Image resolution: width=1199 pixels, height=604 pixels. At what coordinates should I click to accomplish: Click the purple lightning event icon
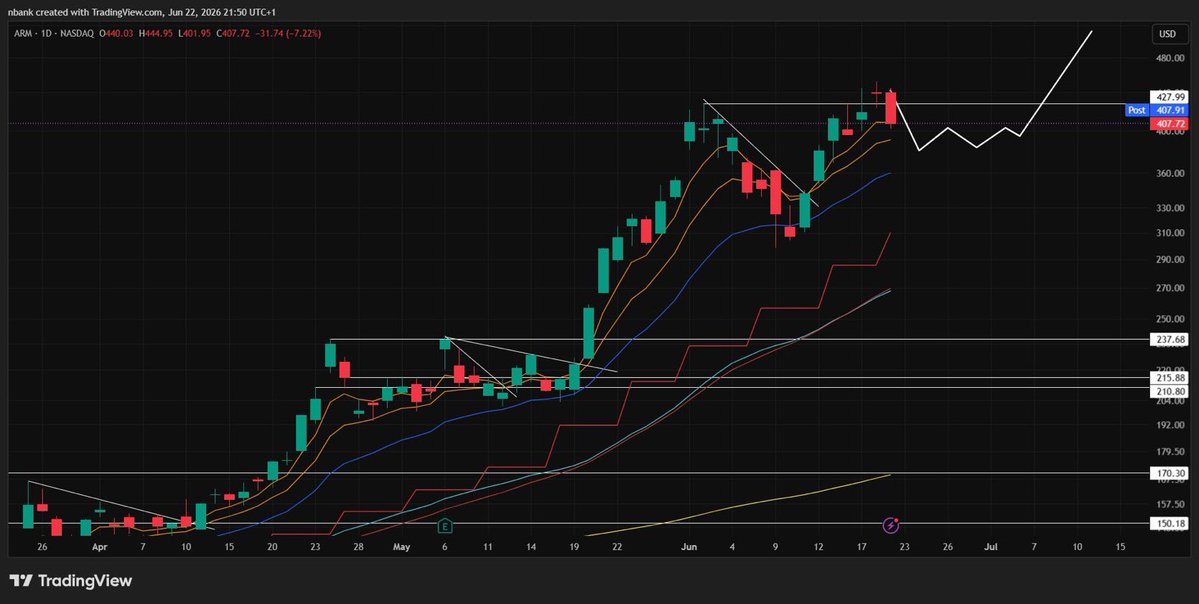(891, 525)
